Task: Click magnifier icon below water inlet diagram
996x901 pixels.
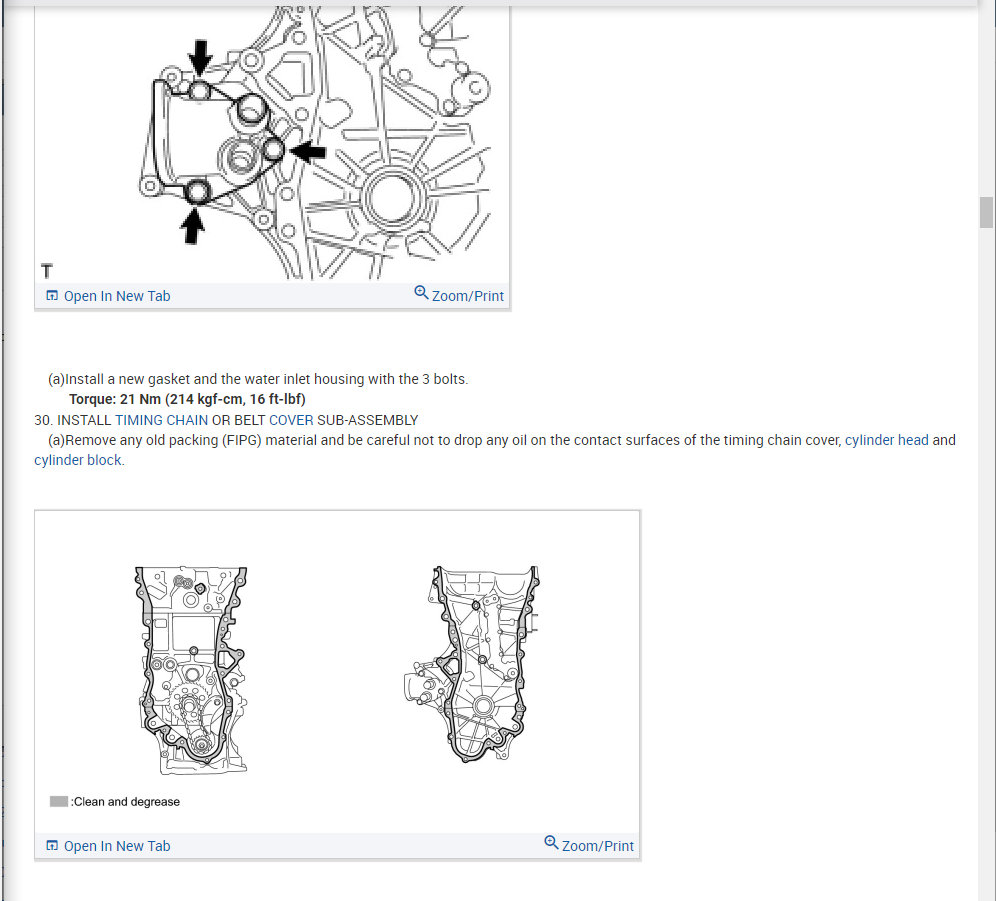Action: pos(421,292)
